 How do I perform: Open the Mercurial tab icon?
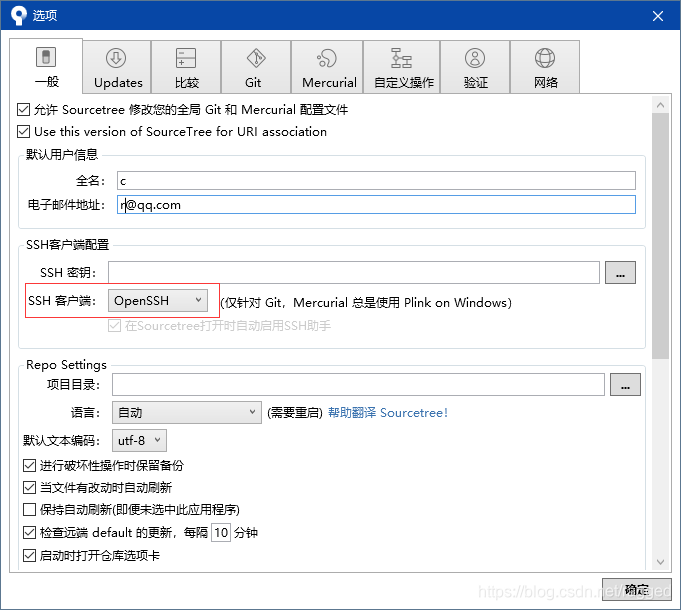point(327,58)
